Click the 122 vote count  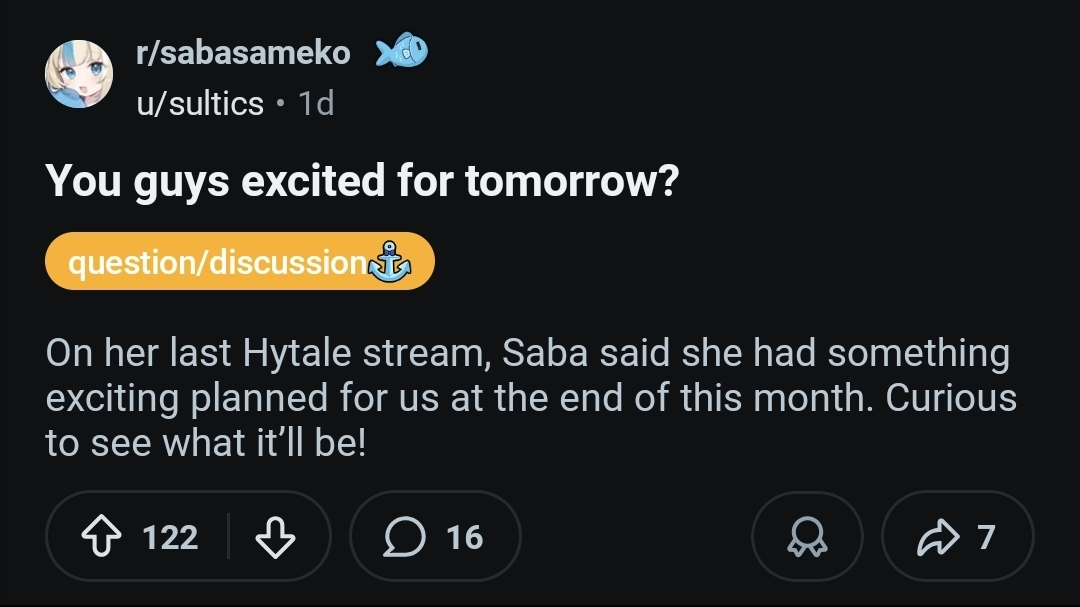tap(170, 538)
